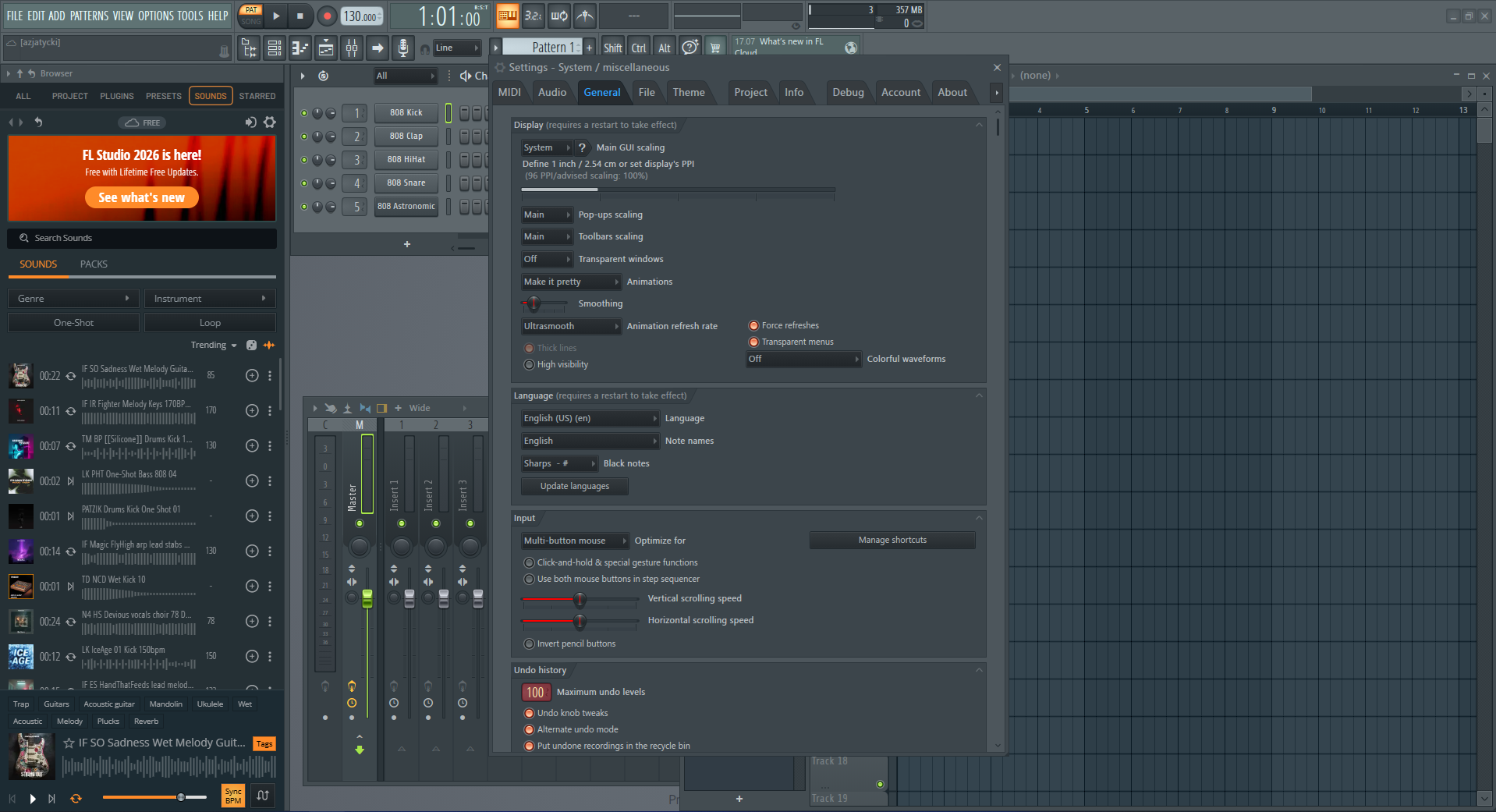Click the Update languages button

[x=575, y=486]
